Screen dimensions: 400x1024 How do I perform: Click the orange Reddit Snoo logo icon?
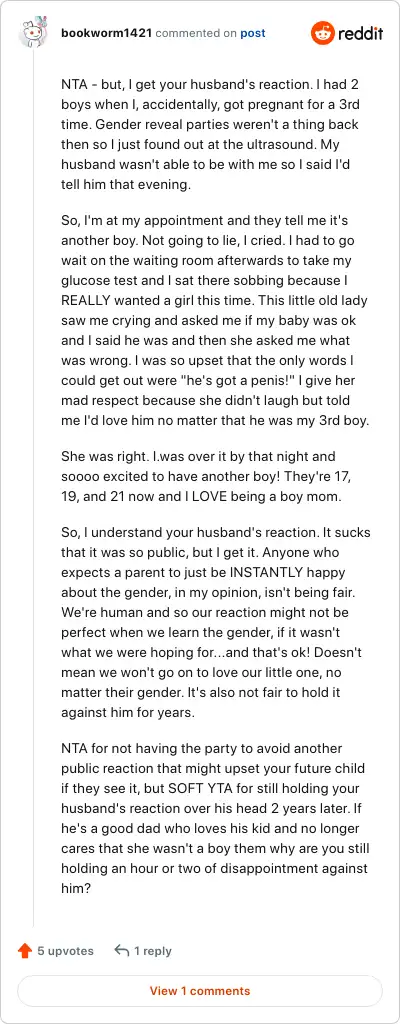tap(322, 33)
